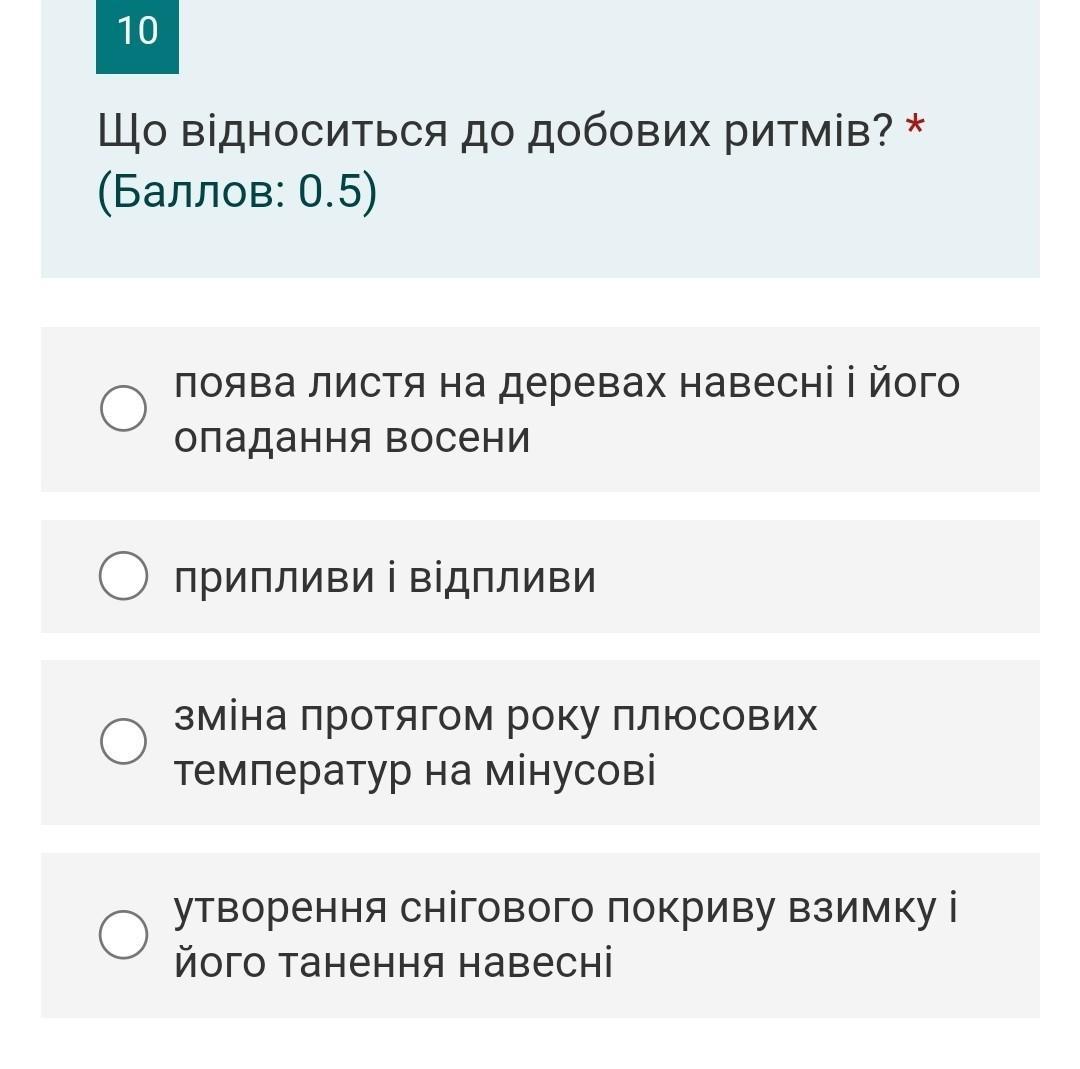Click empty area right of 'його танення навесні'
Screen dimensions: 1080x1069
coord(827,963)
